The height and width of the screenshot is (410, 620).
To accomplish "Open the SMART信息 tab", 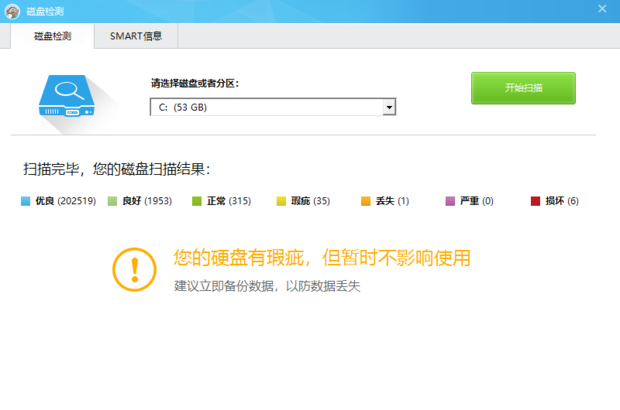I will [136, 36].
